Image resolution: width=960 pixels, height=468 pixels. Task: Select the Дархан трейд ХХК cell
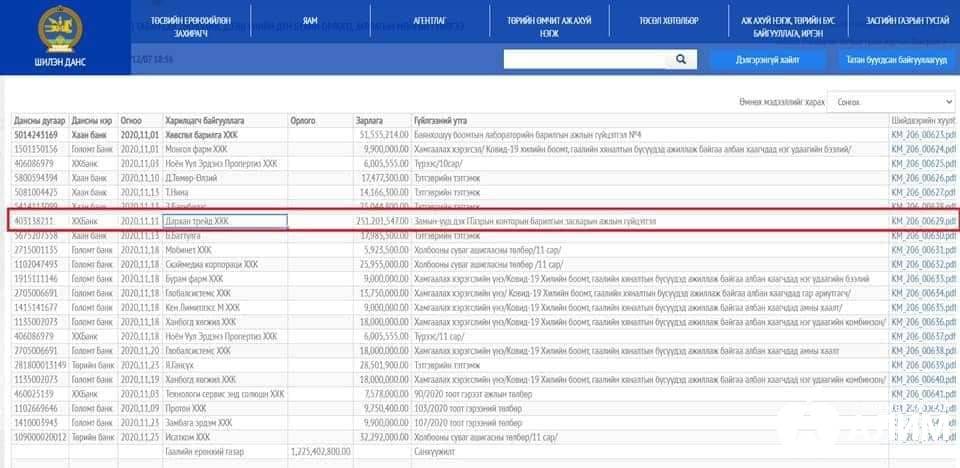pyautogui.click(x=225, y=221)
